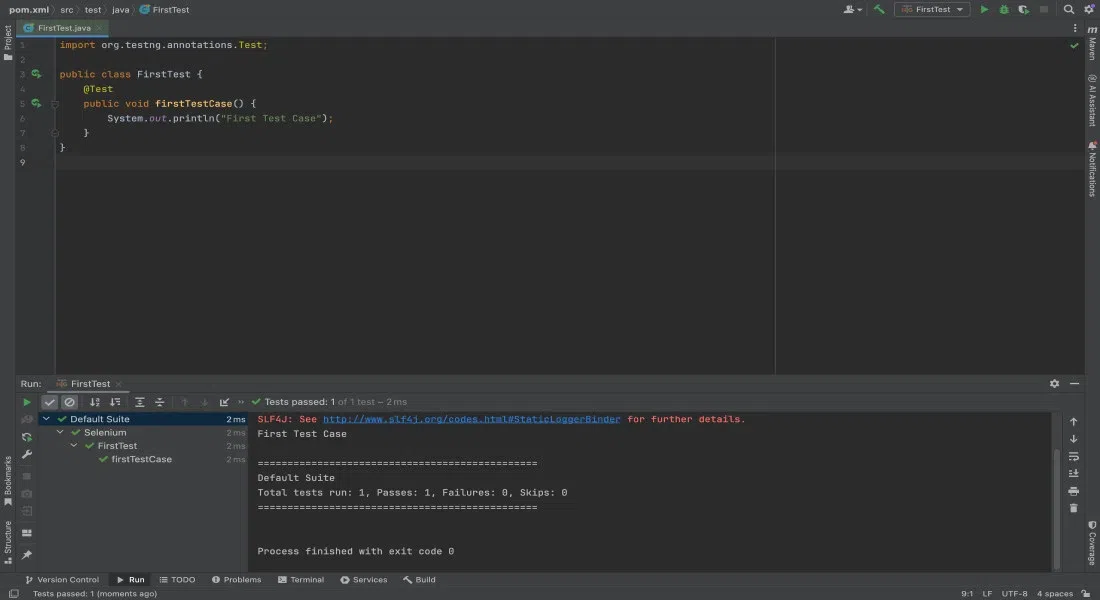Open the UTF-8 encoding selector

(x=1014, y=594)
